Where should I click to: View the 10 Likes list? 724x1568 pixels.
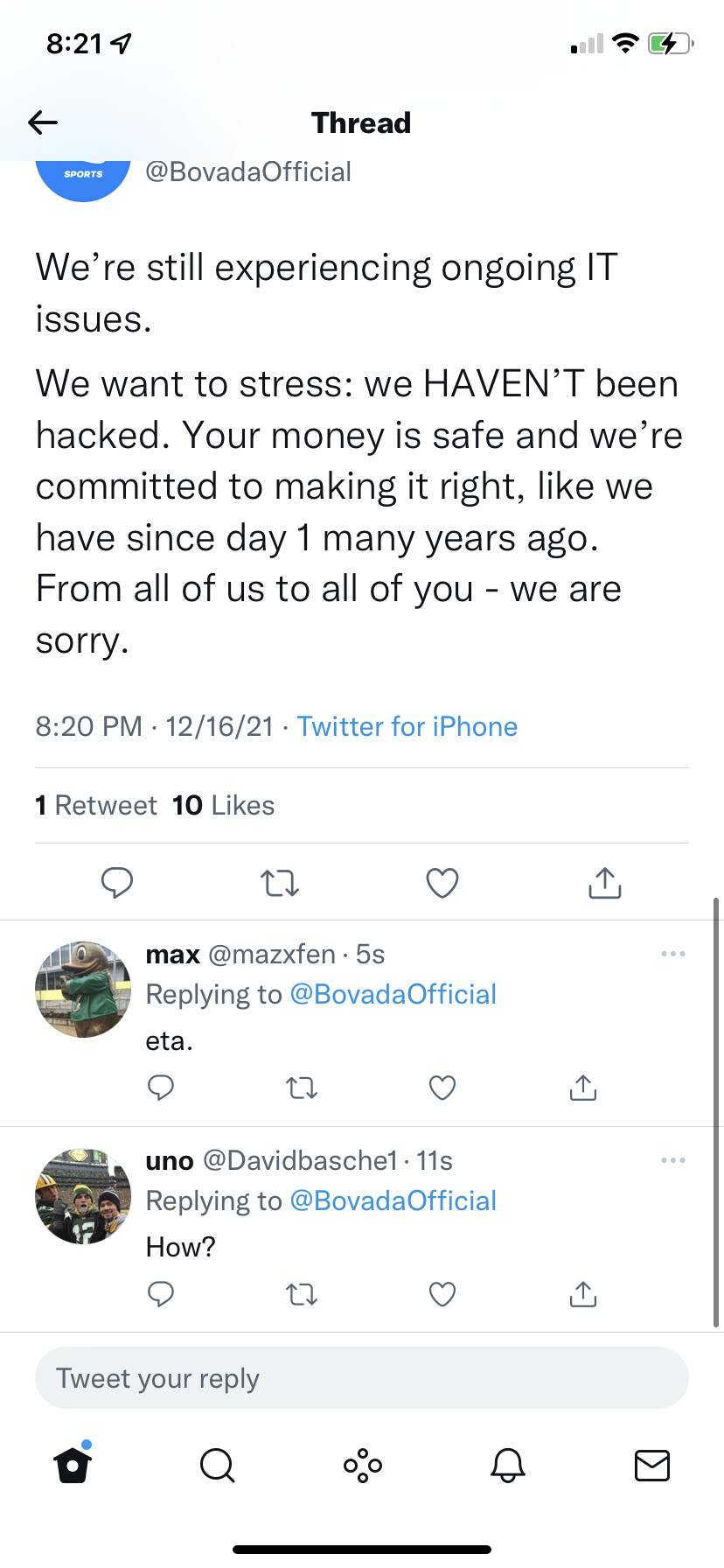[x=224, y=805]
